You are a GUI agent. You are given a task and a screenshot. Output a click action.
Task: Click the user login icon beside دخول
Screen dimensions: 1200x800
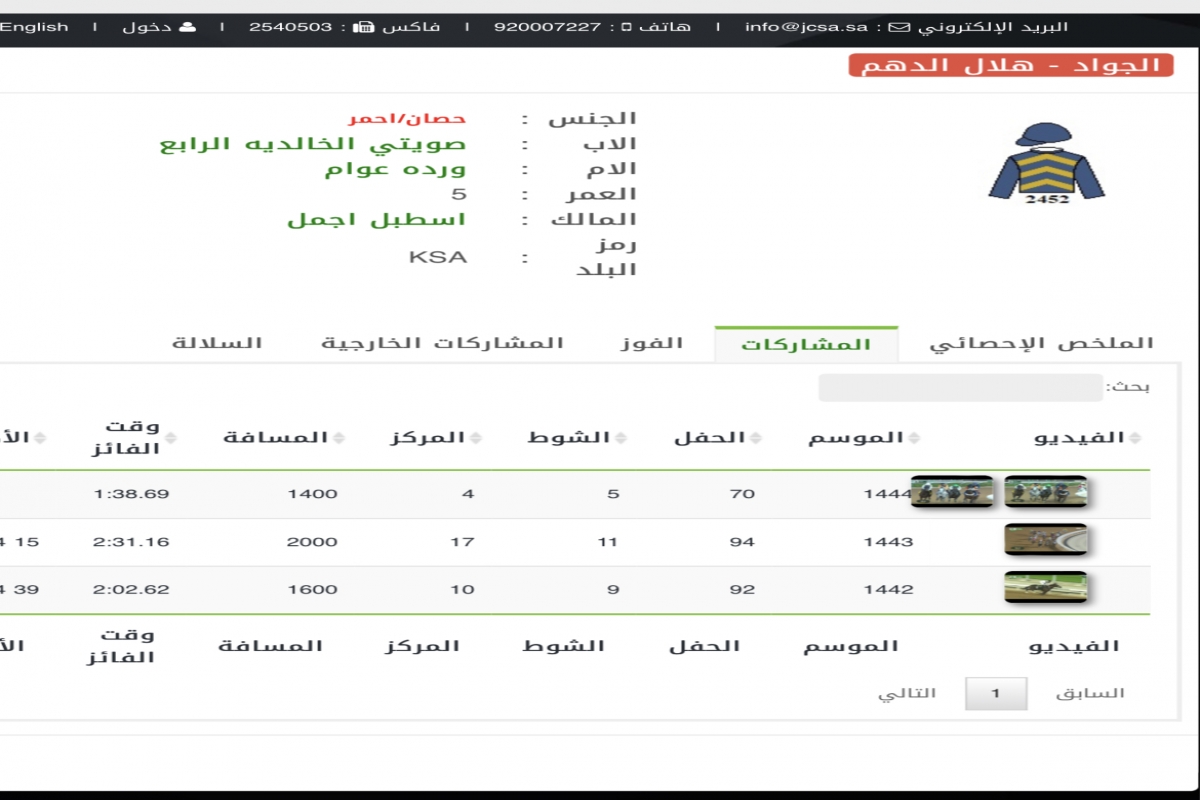[187, 27]
